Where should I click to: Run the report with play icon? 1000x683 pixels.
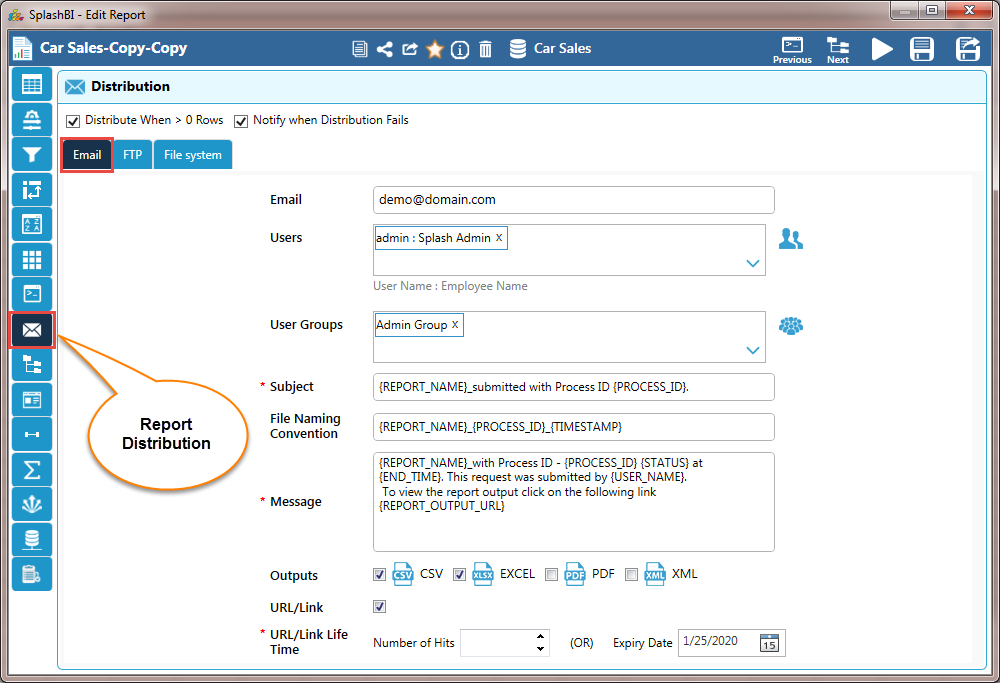tap(881, 49)
